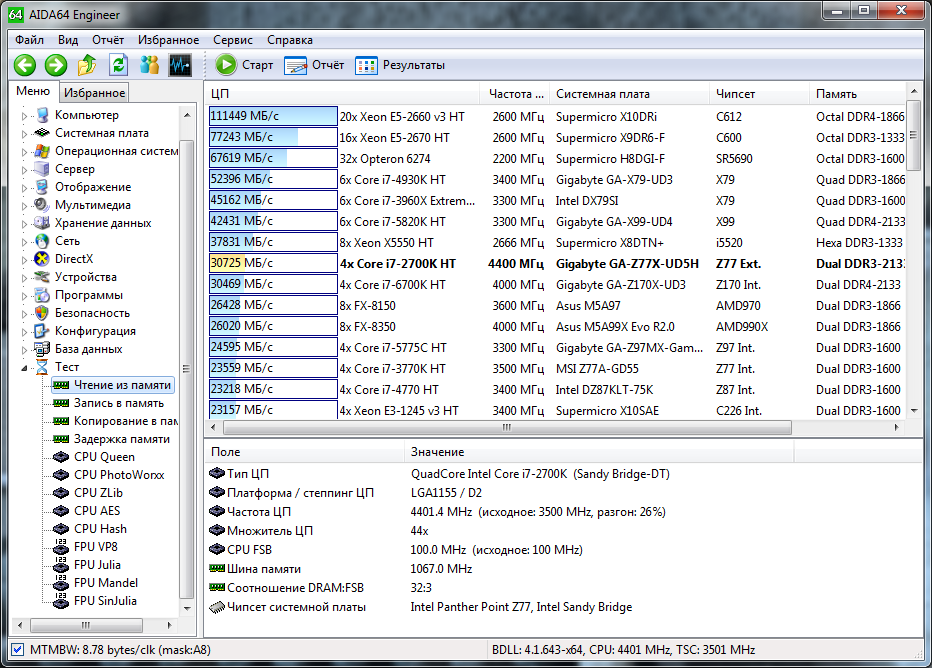Click the Поле column header

pyautogui.click(x=304, y=452)
